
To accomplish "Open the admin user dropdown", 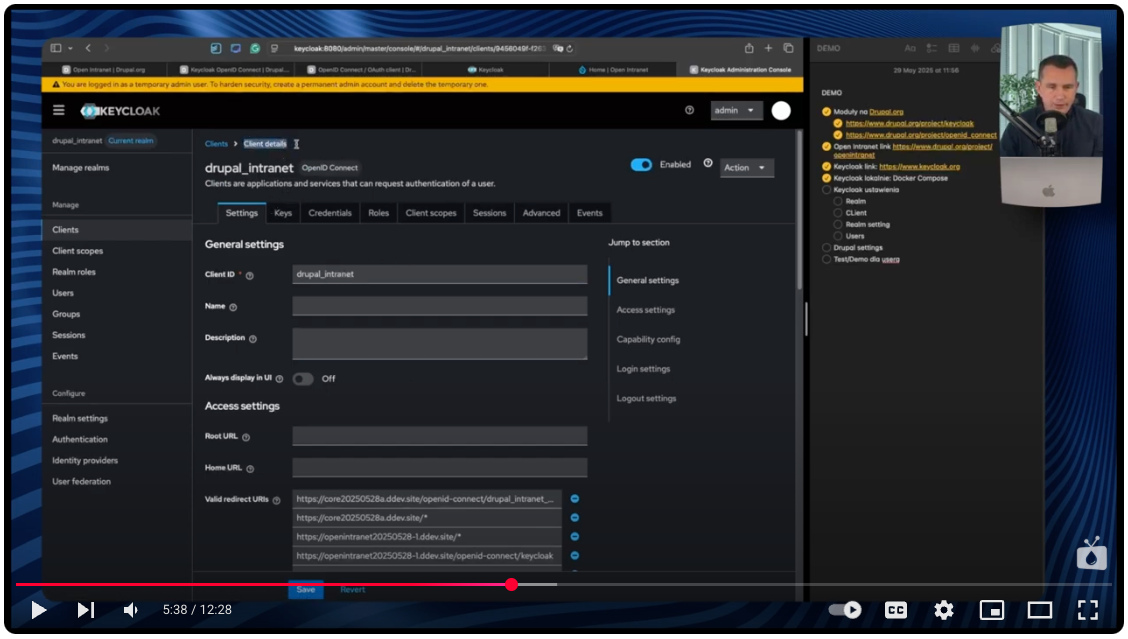I will point(735,110).
